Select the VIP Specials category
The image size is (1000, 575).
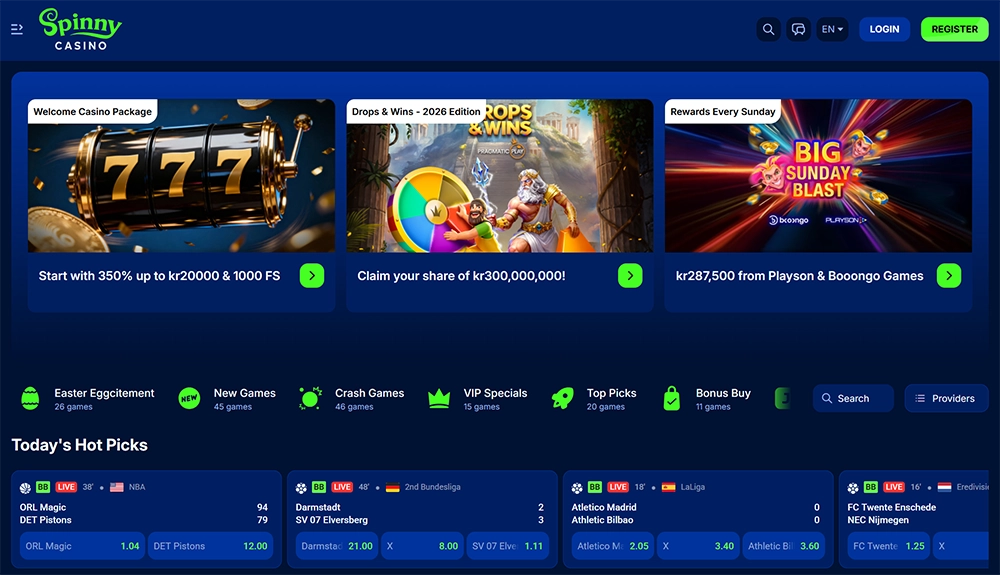pyautogui.click(x=478, y=398)
